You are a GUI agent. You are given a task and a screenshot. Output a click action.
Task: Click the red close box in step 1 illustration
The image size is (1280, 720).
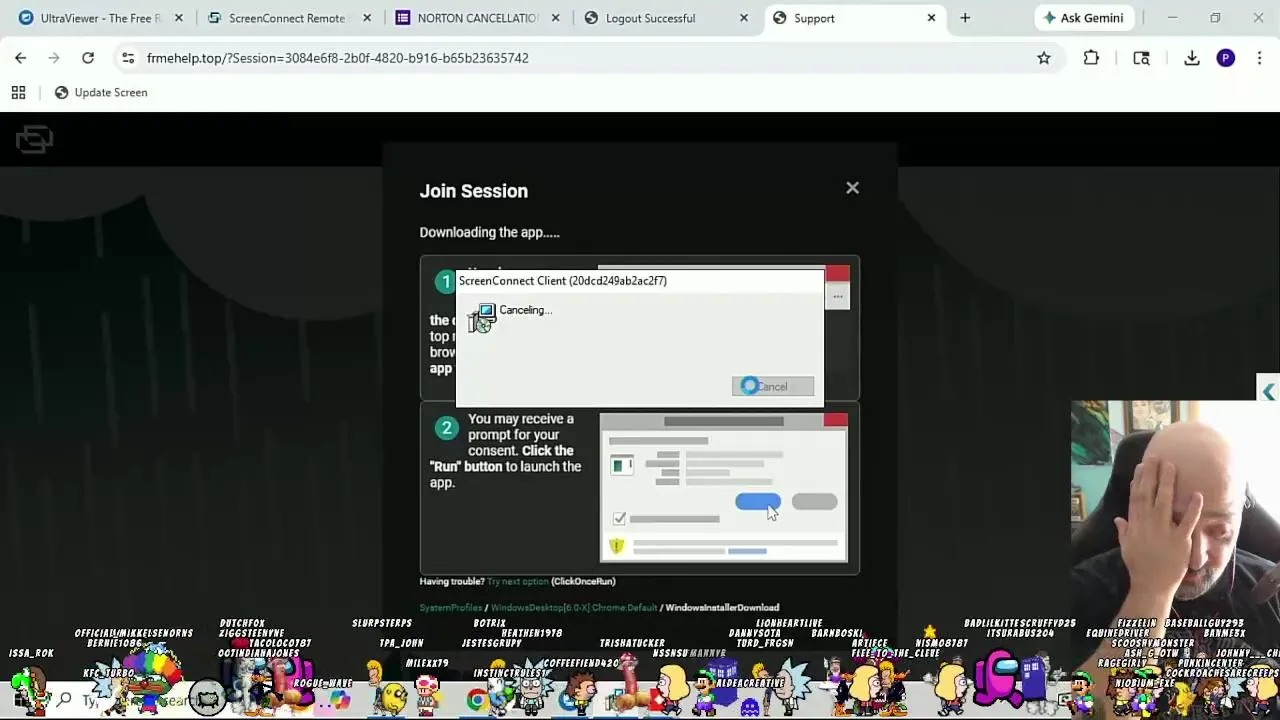pyautogui.click(x=838, y=273)
